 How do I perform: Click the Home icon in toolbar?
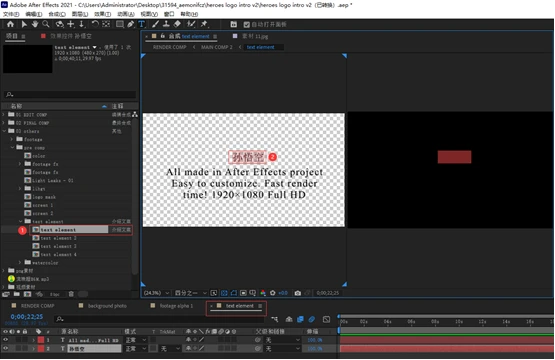click(x=11, y=24)
